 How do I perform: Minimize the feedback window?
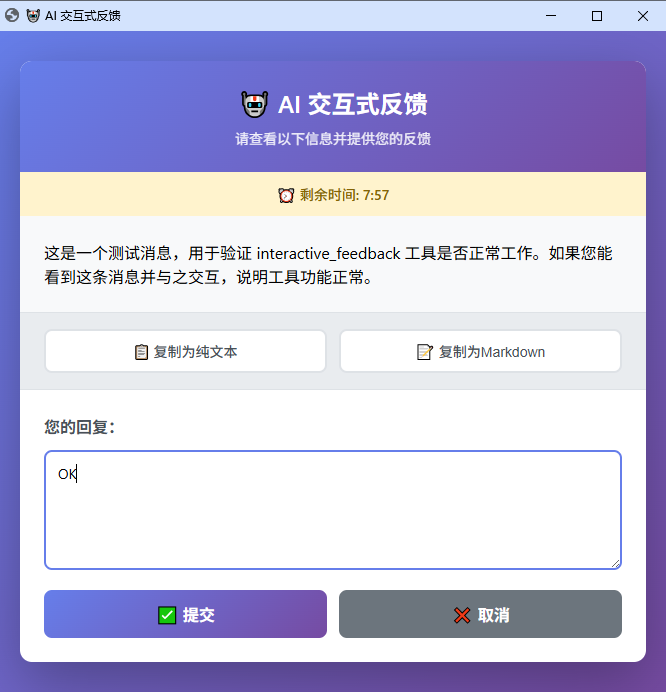click(551, 16)
